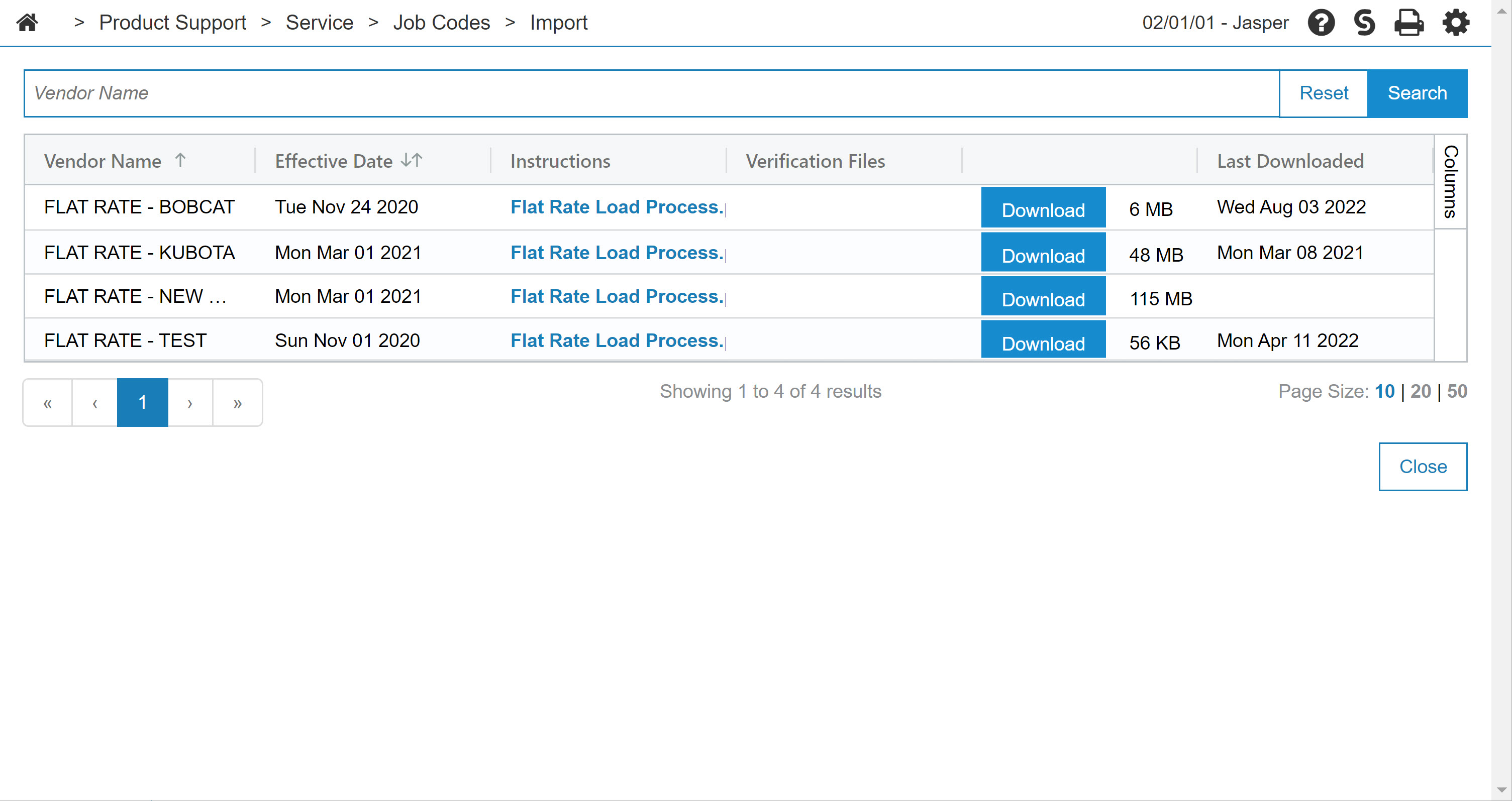This screenshot has height=801, width=1512.
Task: Download the FLAT RATE - TEST file
Action: coord(1043,340)
